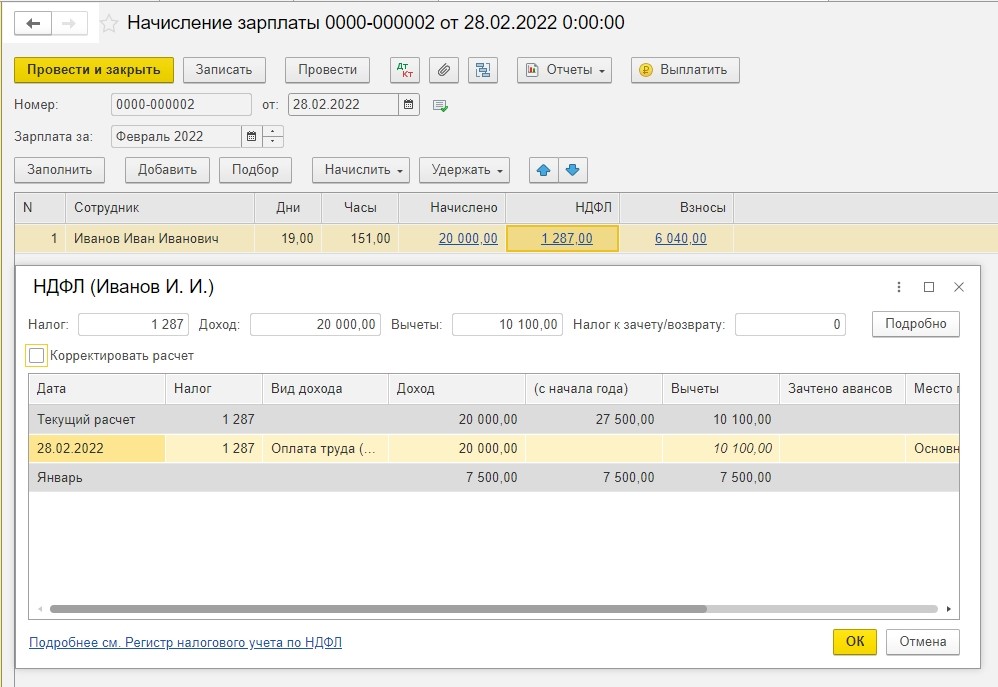
Task: Select the Январь row
Action: (493, 478)
